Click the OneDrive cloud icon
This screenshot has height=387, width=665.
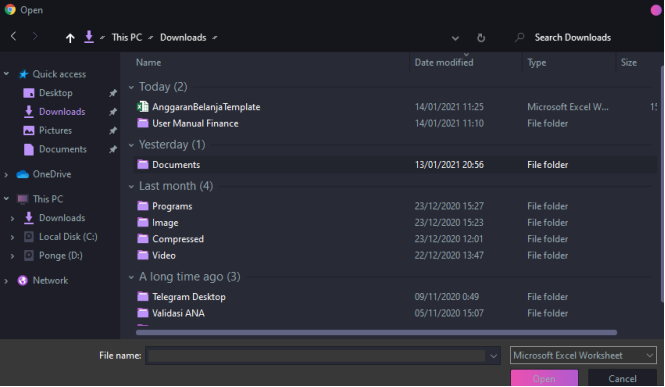click(22, 174)
